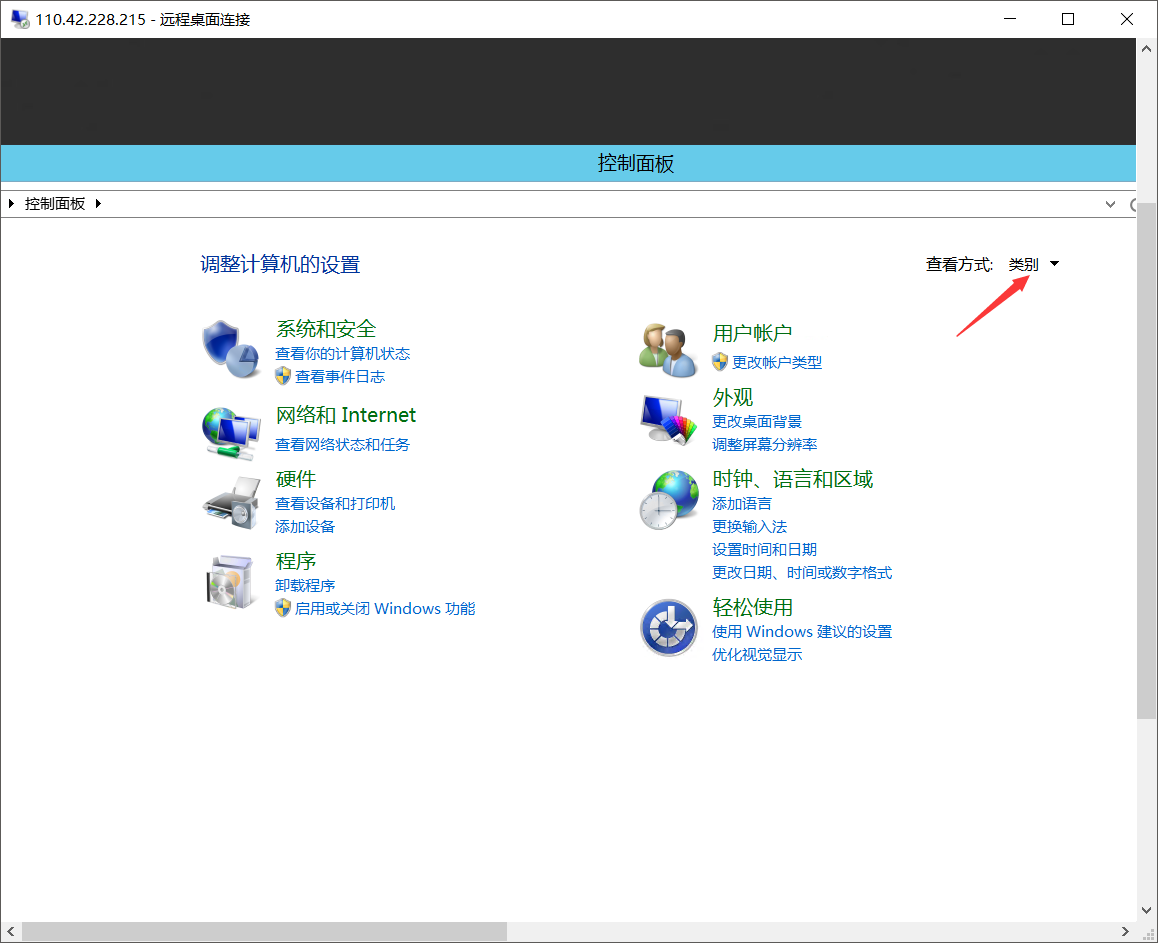Open the Programs disc box icon
The width and height of the screenshot is (1158, 943).
click(x=231, y=582)
